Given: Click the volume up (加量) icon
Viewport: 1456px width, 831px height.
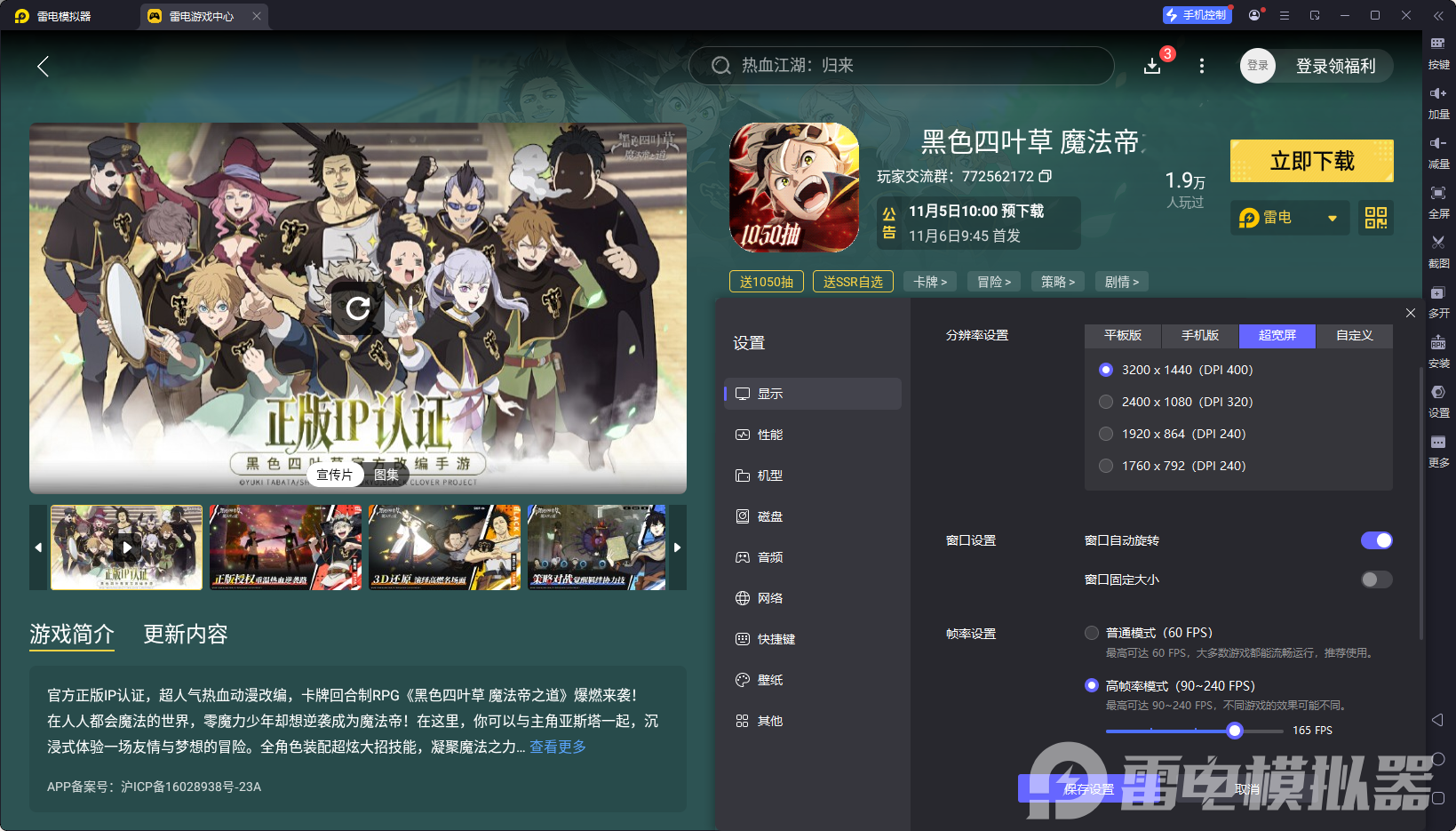Looking at the screenshot, I should (x=1439, y=102).
